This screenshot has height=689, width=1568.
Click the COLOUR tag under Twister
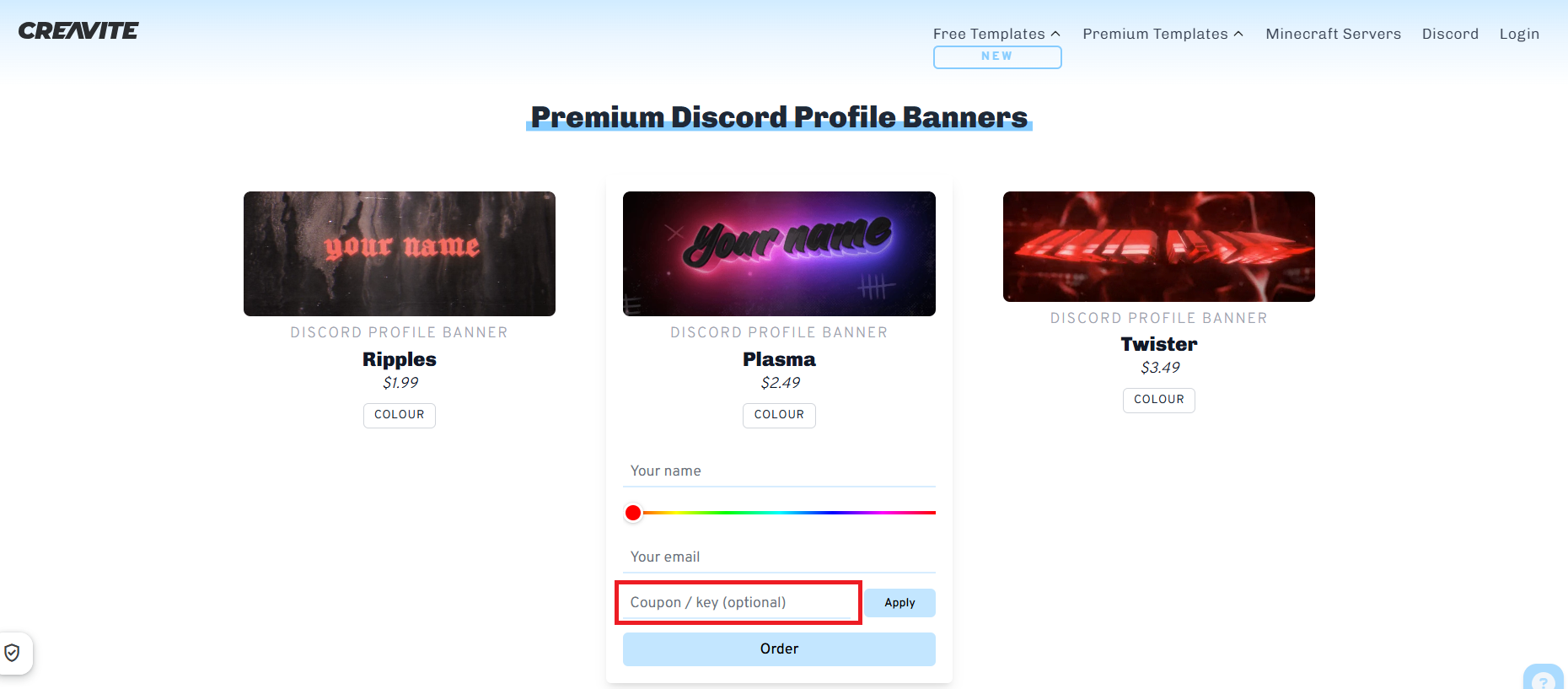click(1159, 400)
